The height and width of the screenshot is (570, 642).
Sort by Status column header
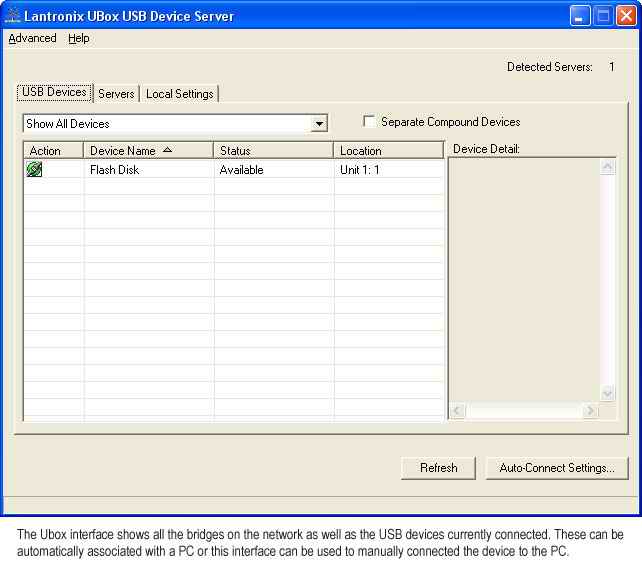pyautogui.click(x=273, y=150)
